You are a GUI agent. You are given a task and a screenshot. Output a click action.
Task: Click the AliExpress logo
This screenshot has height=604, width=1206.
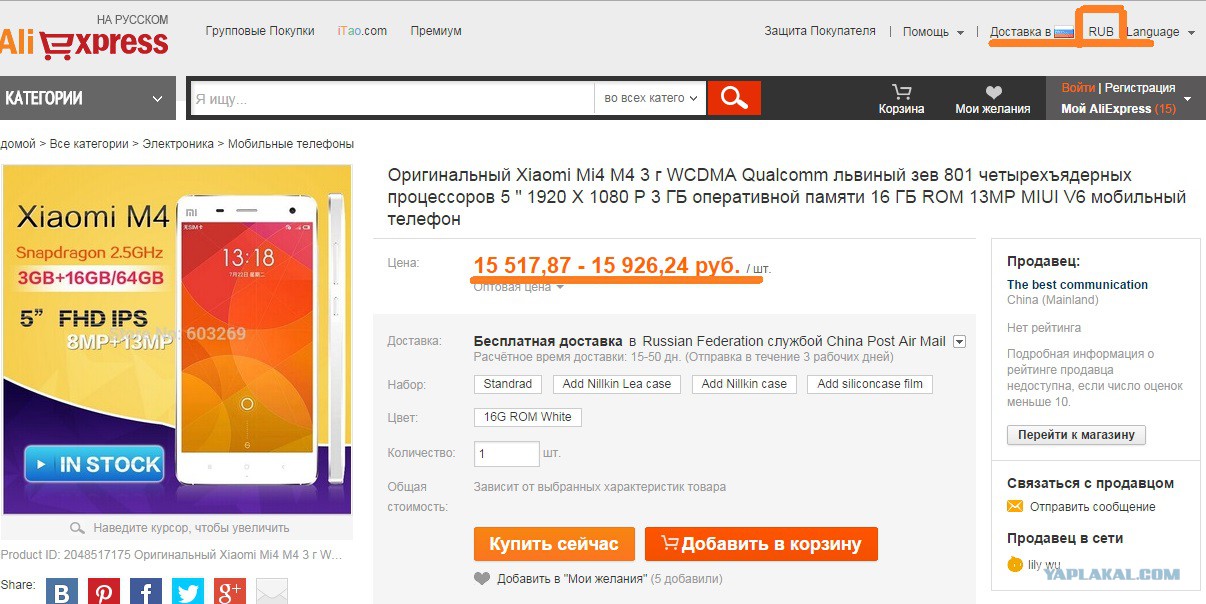(84, 36)
